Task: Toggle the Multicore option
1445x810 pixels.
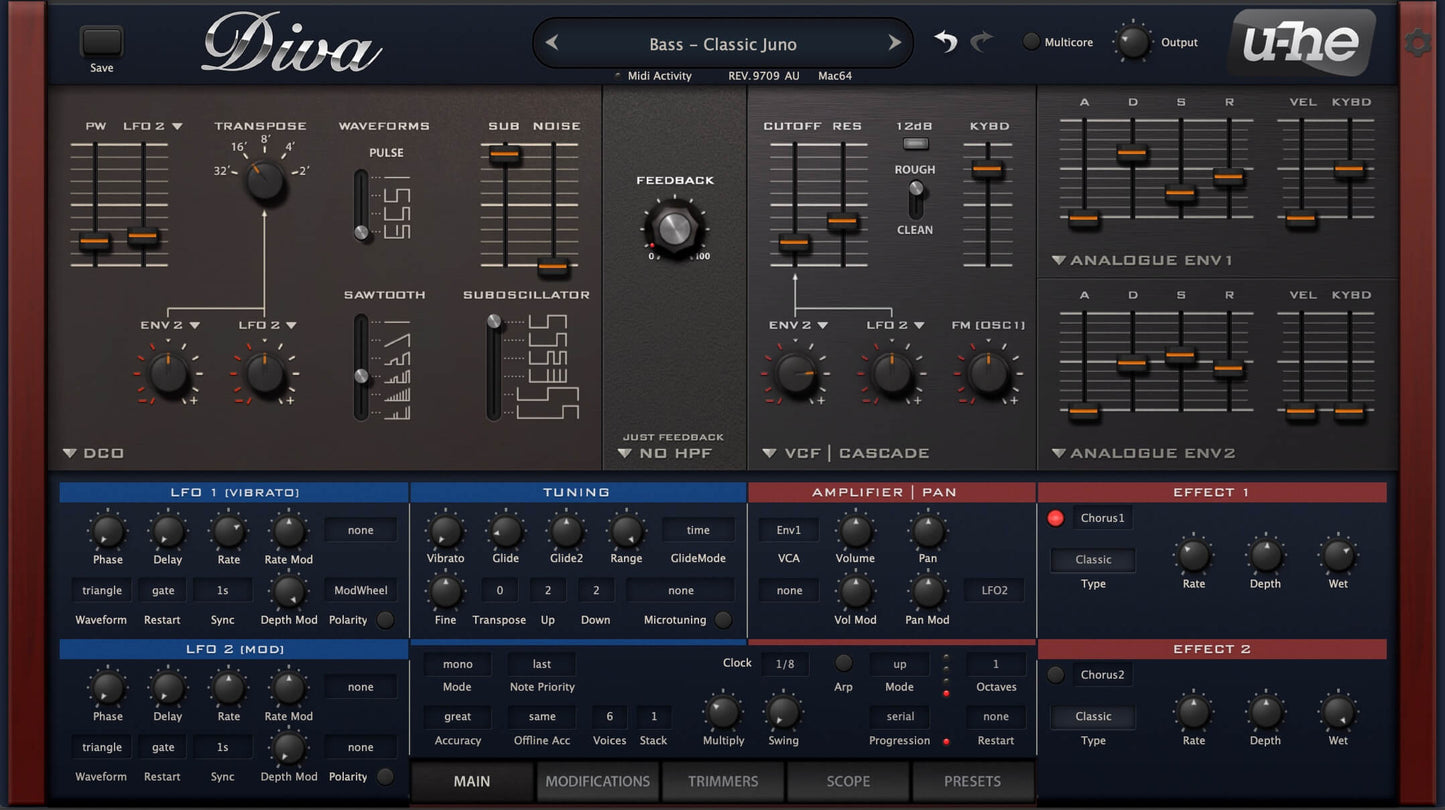Action: pos(1031,42)
